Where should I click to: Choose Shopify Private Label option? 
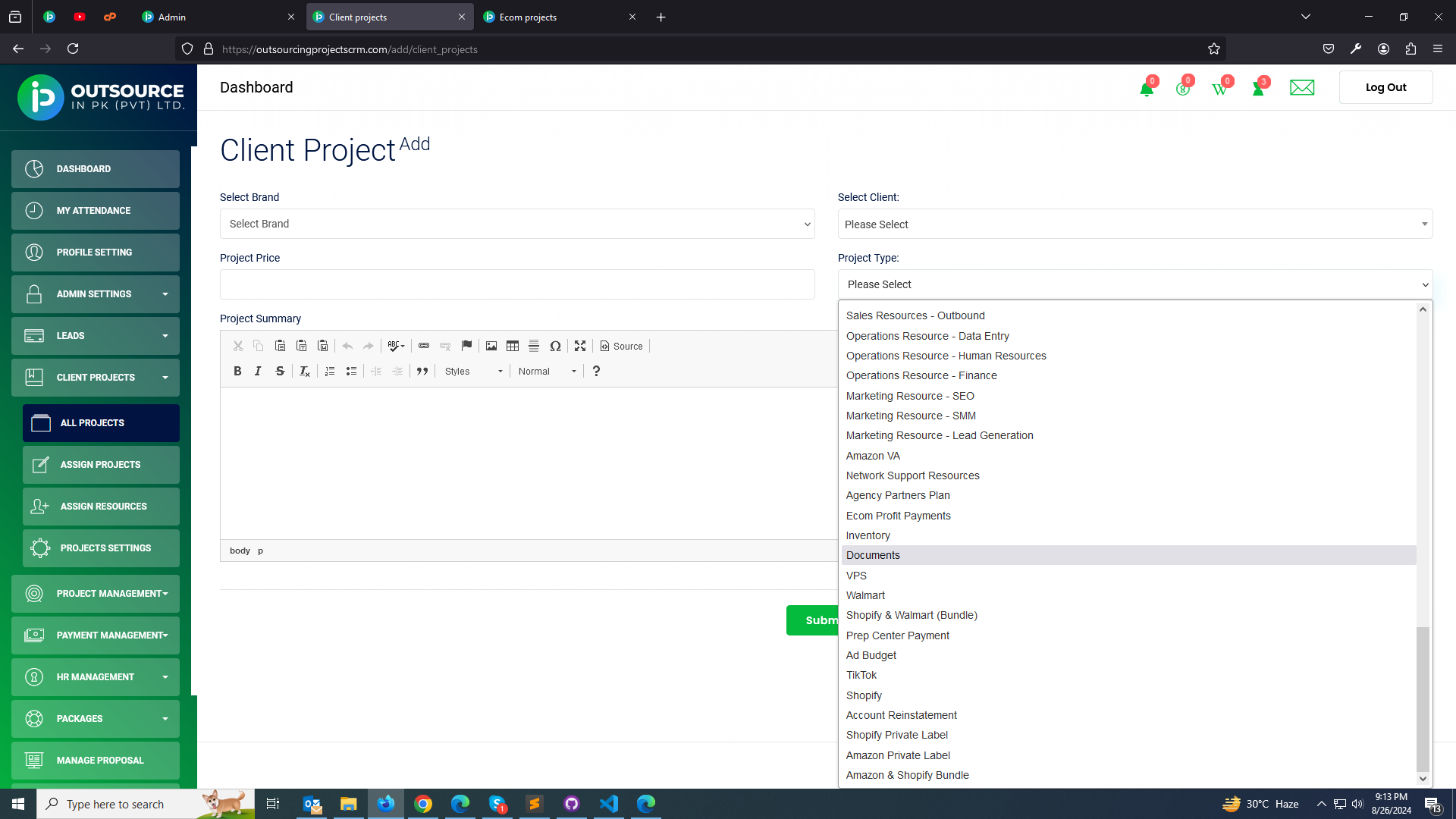1128,735
